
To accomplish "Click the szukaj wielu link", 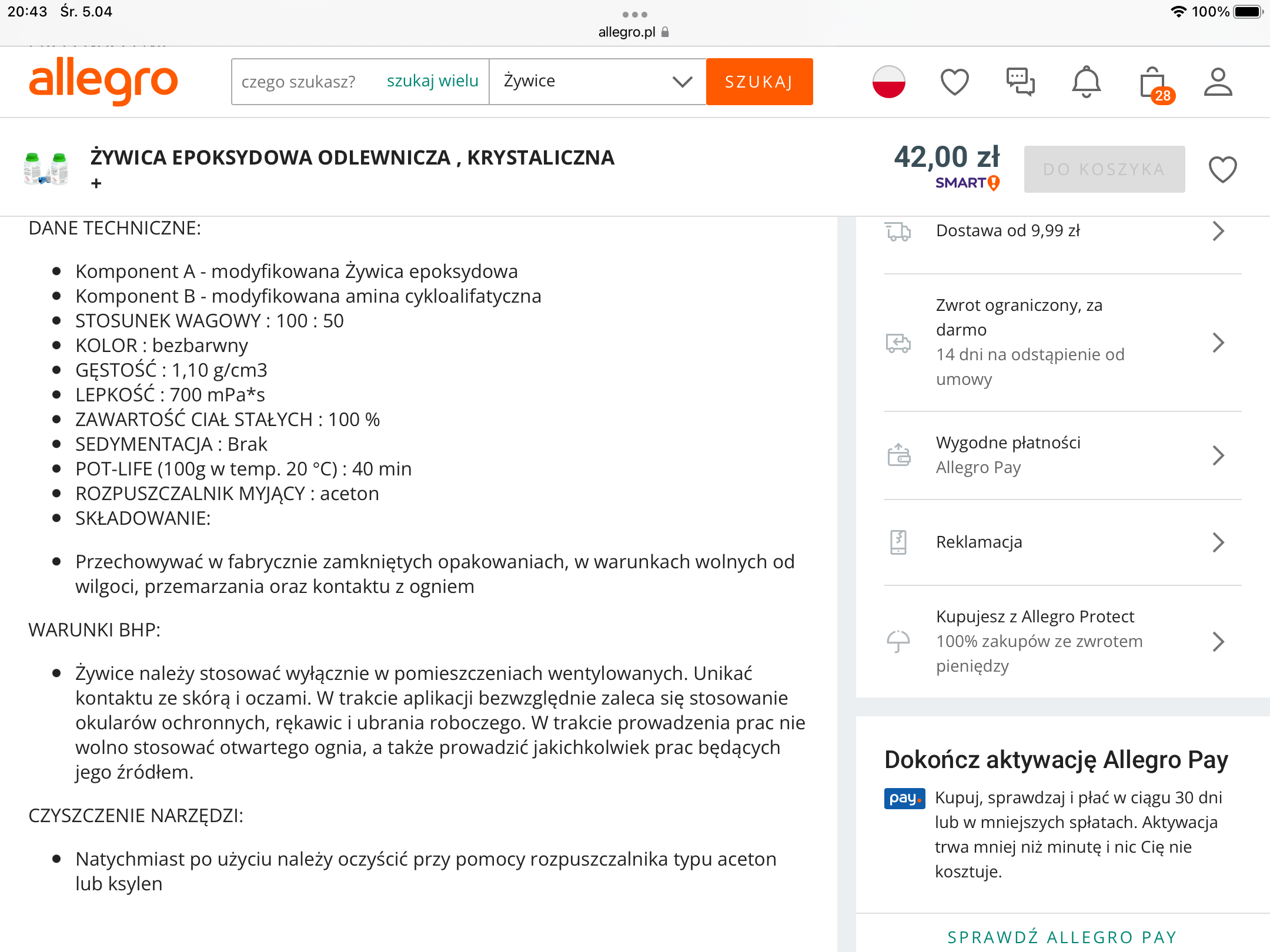I will click(x=432, y=81).
